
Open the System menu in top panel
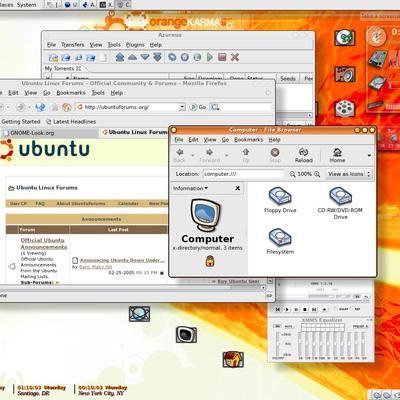pos(26,5)
